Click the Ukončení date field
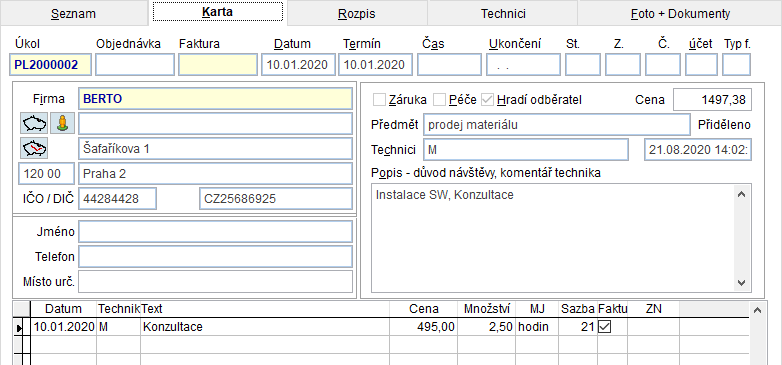 tap(523, 65)
